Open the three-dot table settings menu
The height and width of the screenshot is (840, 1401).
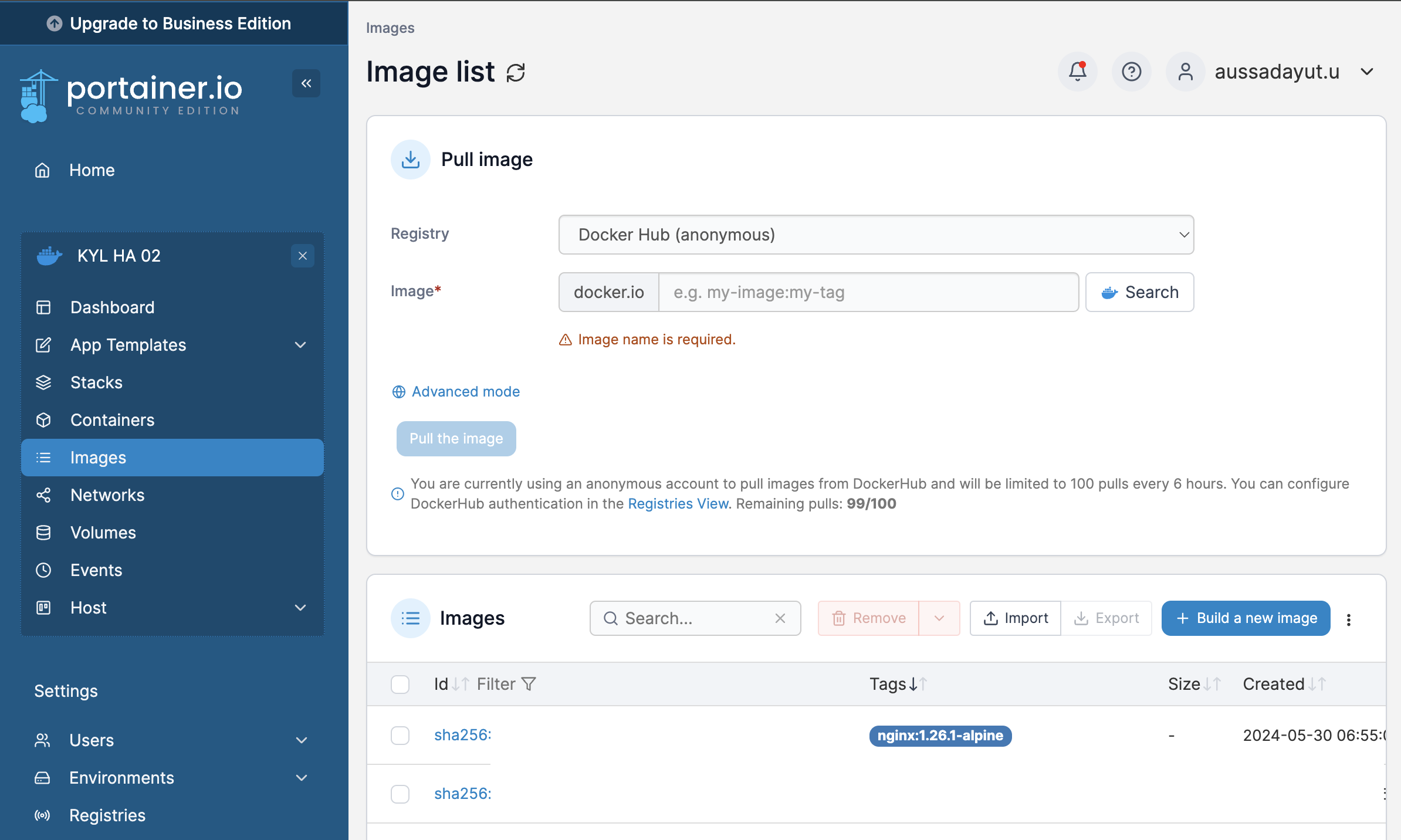coord(1349,619)
